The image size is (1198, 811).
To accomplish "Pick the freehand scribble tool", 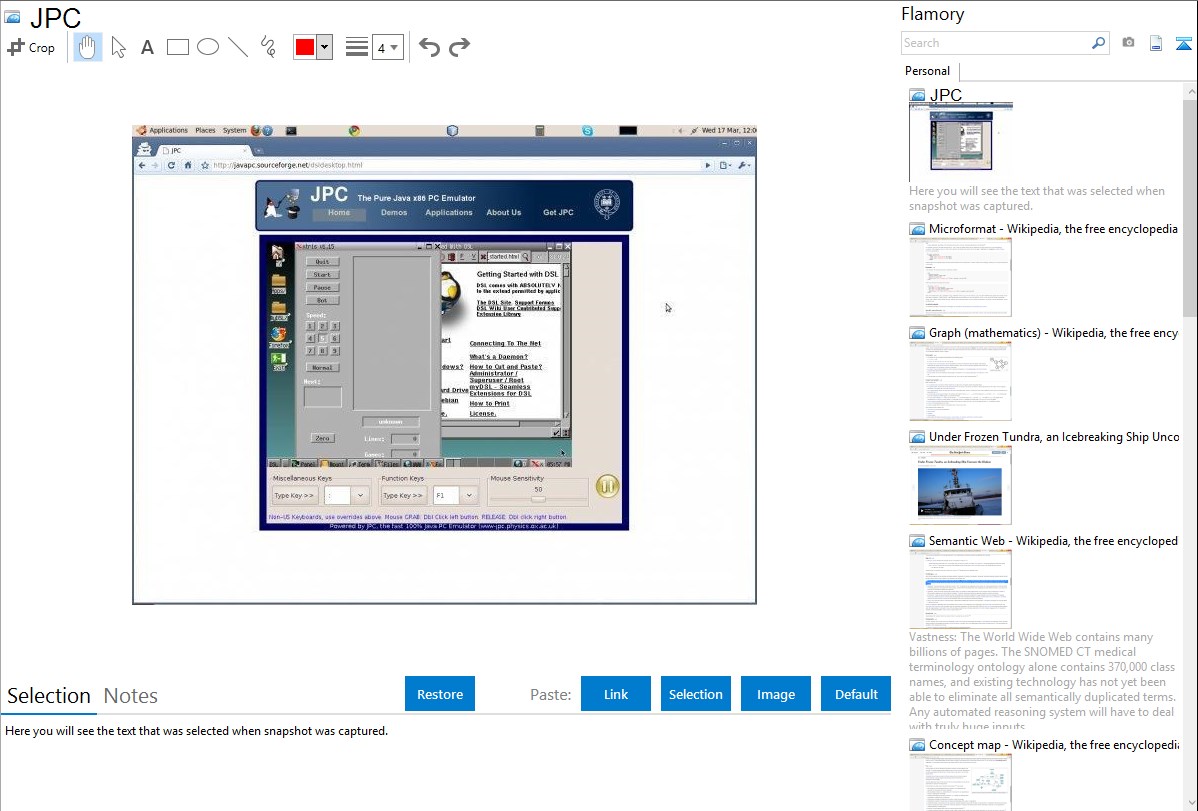I will (x=268, y=47).
